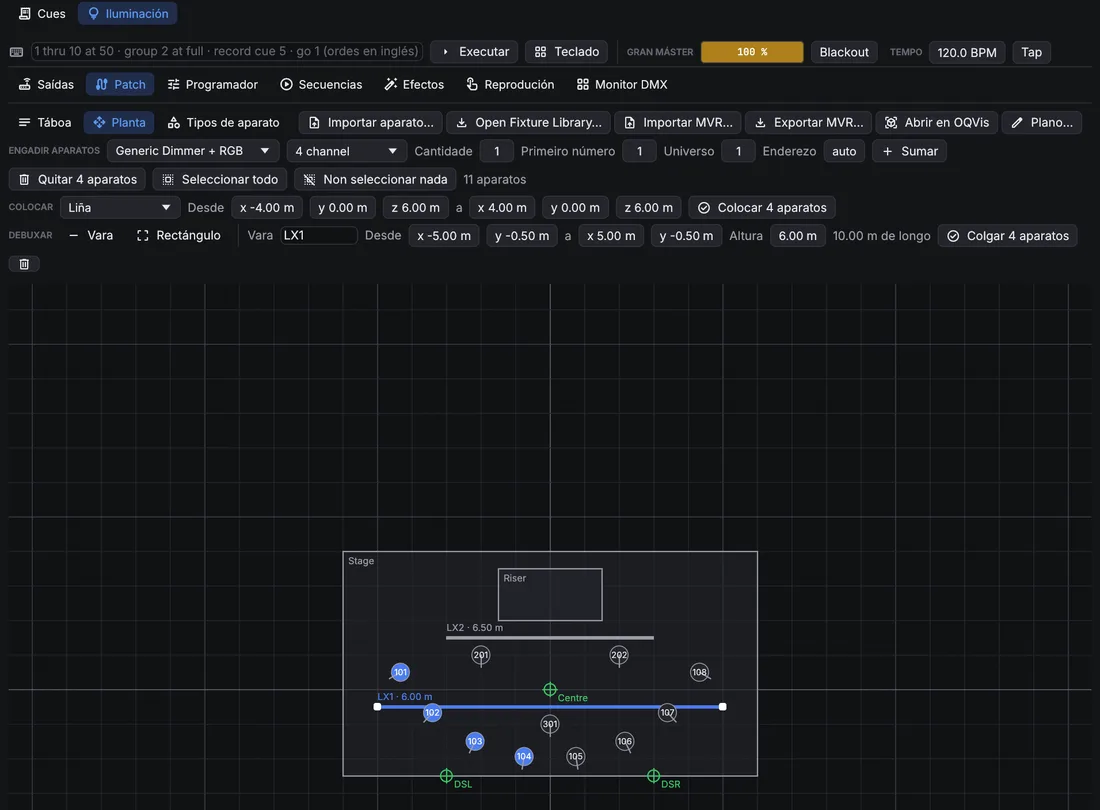Image resolution: width=1100 pixels, height=810 pixels.
Task: Adjust the Gran Máster 100 % slider
Action: click(752, 52)
